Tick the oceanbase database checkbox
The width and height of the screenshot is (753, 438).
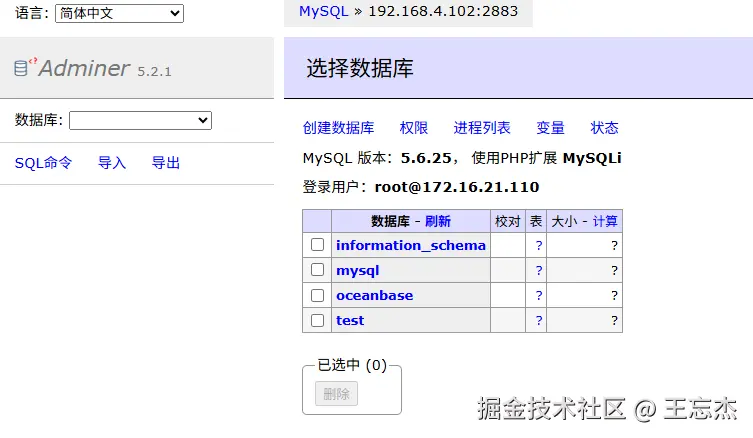(317, 295)
